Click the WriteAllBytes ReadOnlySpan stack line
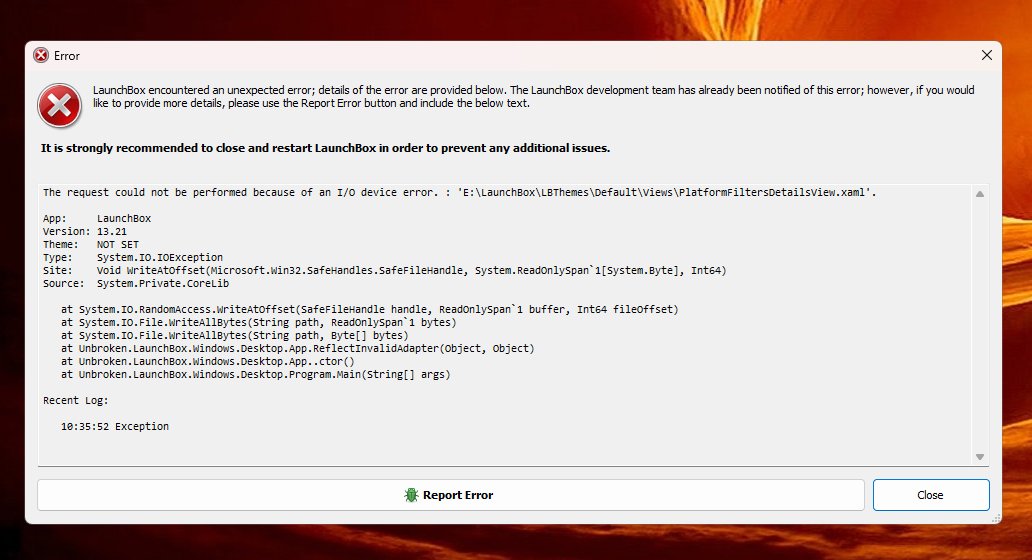 pyautogui.click(x=258, y=322)
